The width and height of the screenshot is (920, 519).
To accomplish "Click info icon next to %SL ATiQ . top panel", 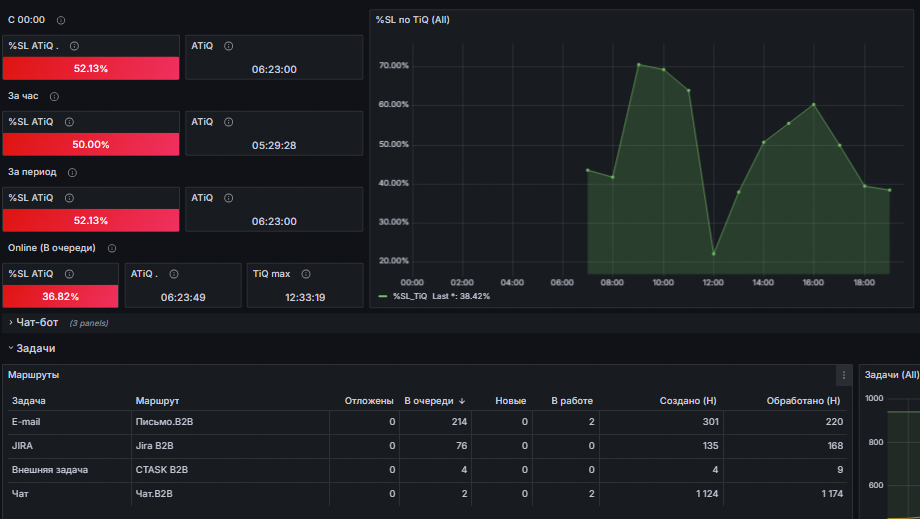I will 75,46.
